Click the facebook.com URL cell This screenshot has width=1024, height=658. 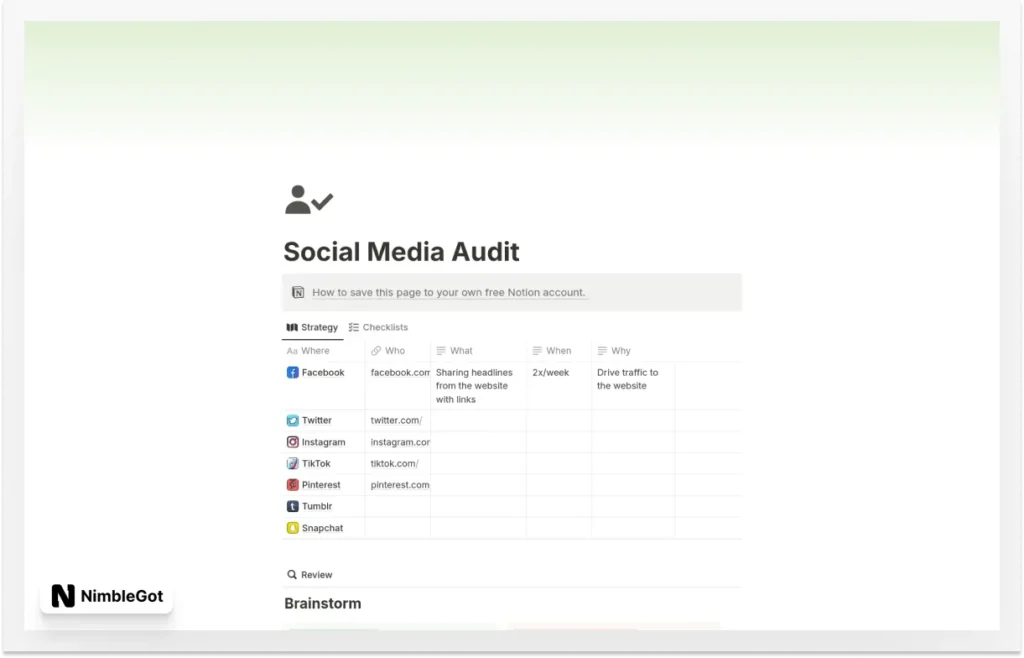398,372
